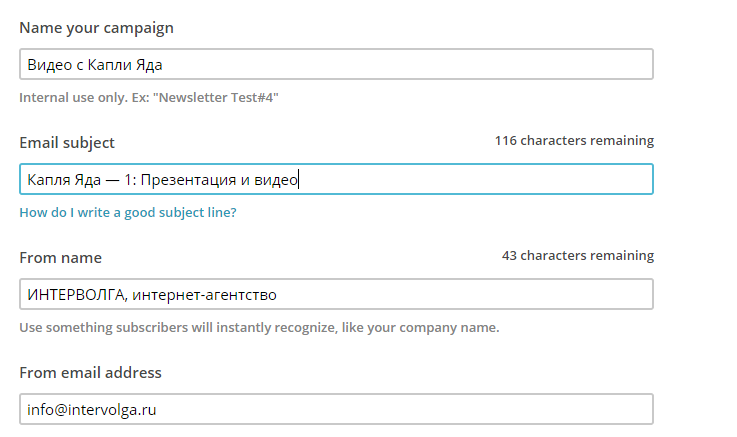Click "Капля Яда" at the subject start
The image size is (737, 437).
tap(64, 180)
